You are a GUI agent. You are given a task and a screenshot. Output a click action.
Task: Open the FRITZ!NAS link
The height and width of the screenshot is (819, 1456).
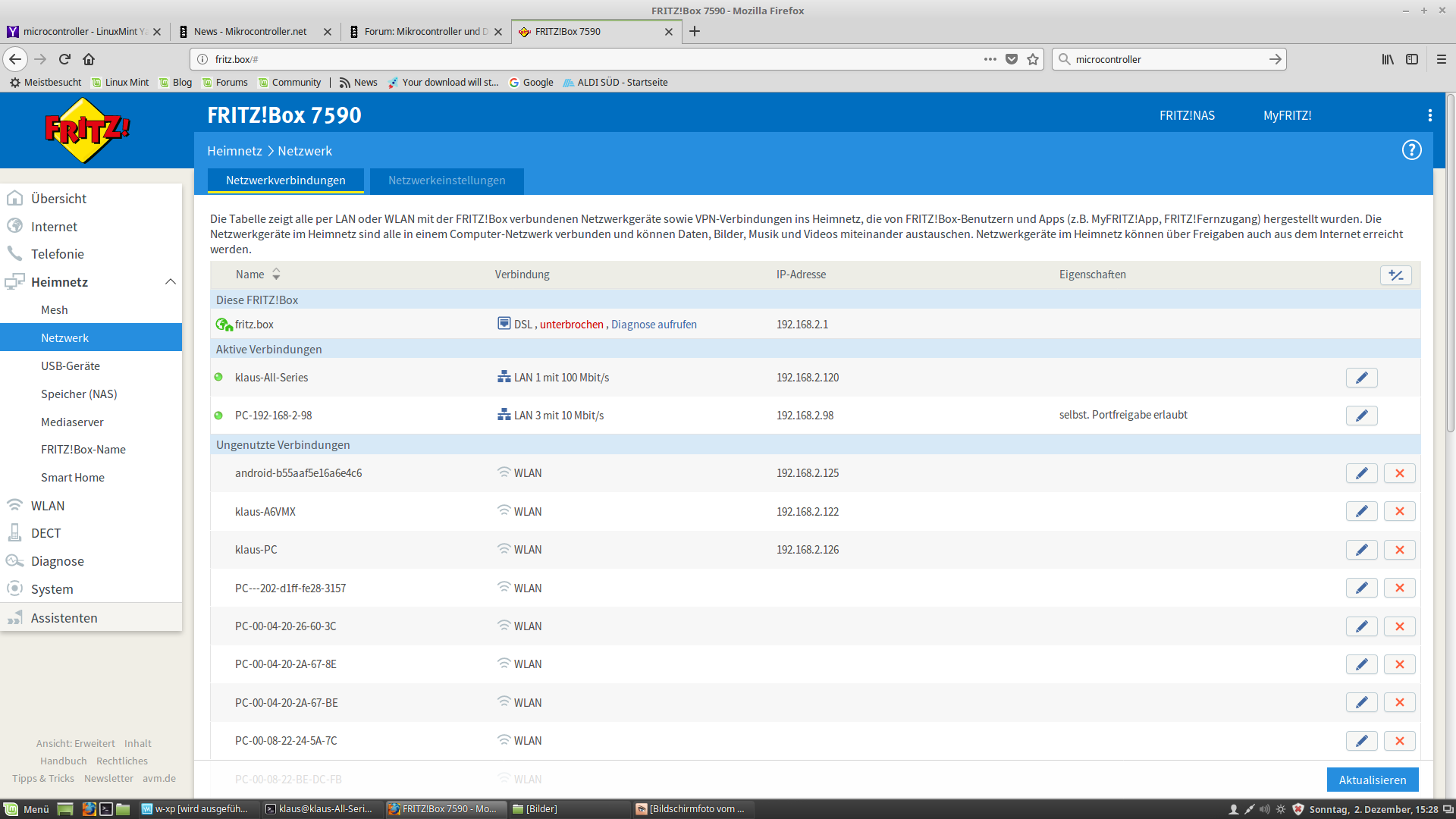point(1187,115)
